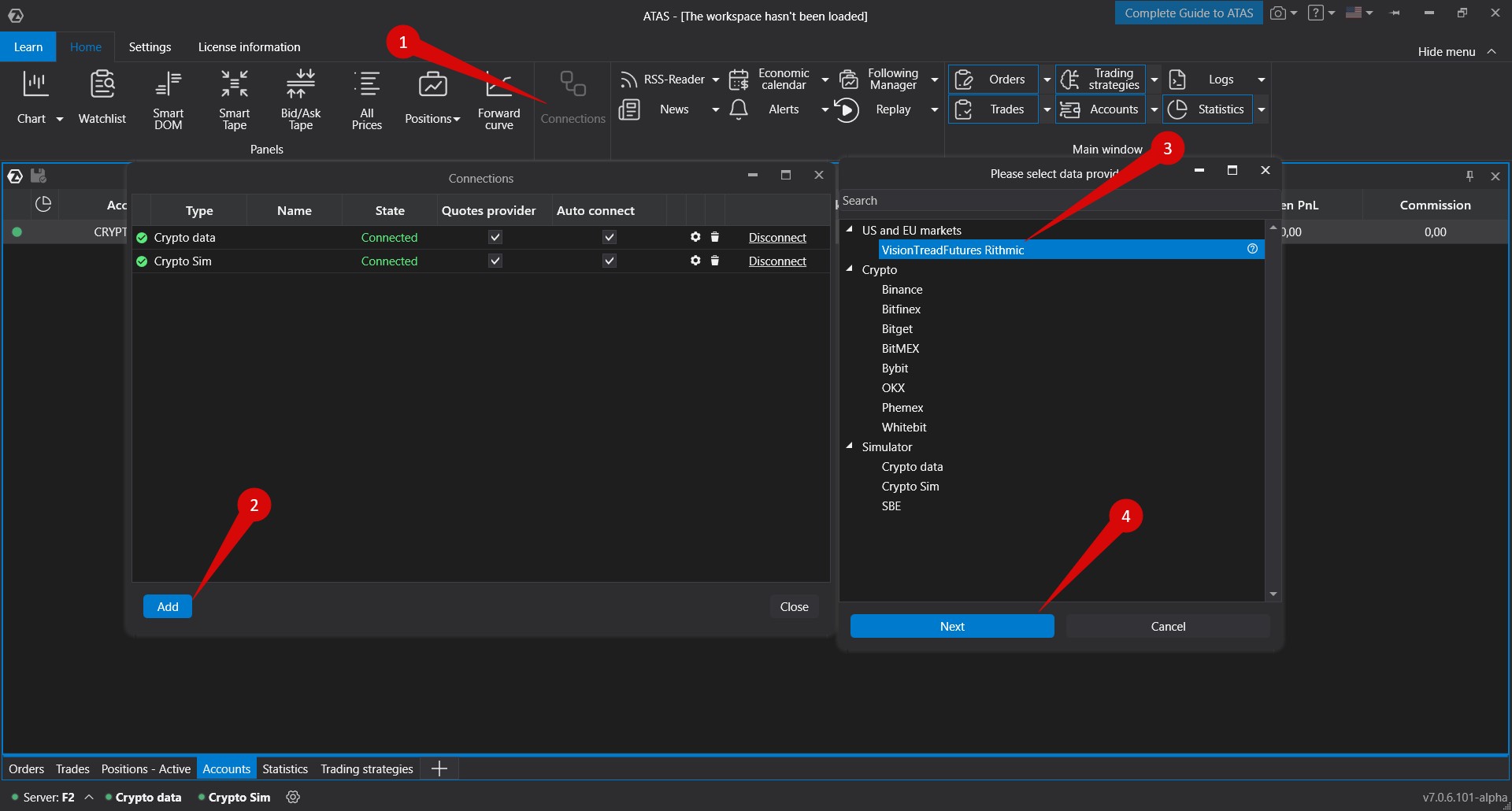
Task: Switch to the Statistics bottom tab
Action: click(284, 768)
